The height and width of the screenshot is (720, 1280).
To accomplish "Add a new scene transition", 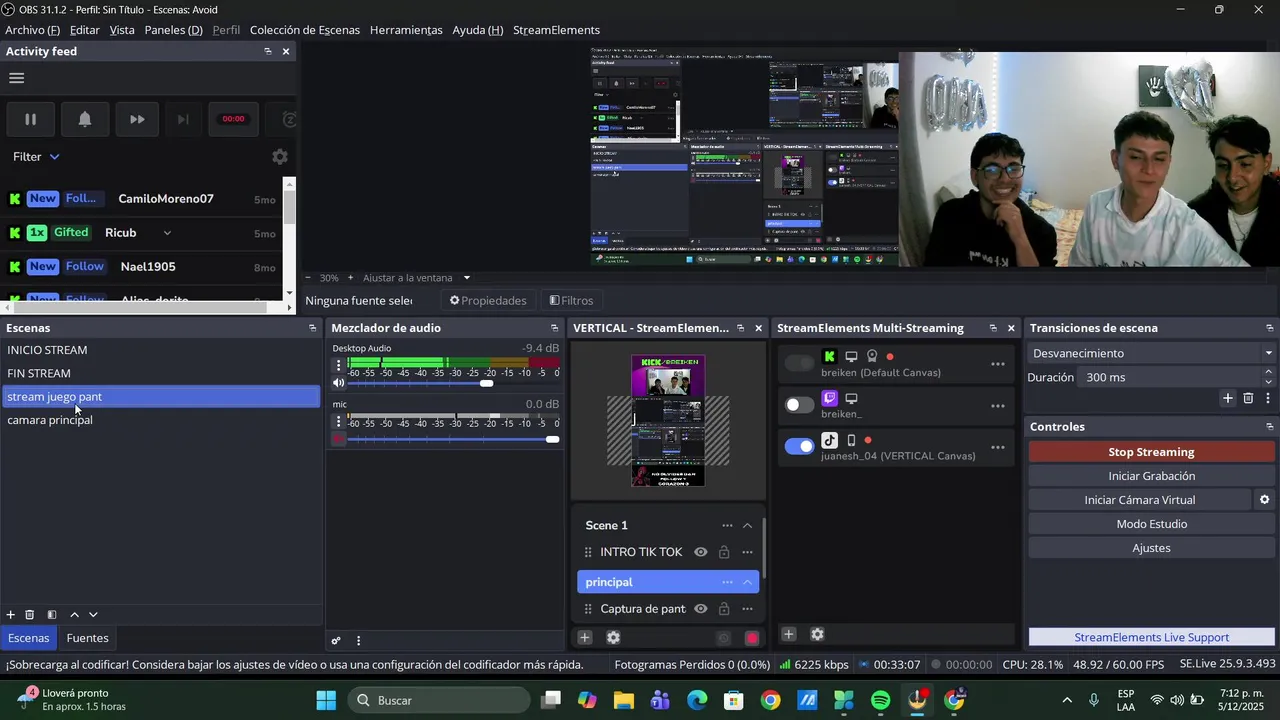I will click(1228, 398).
